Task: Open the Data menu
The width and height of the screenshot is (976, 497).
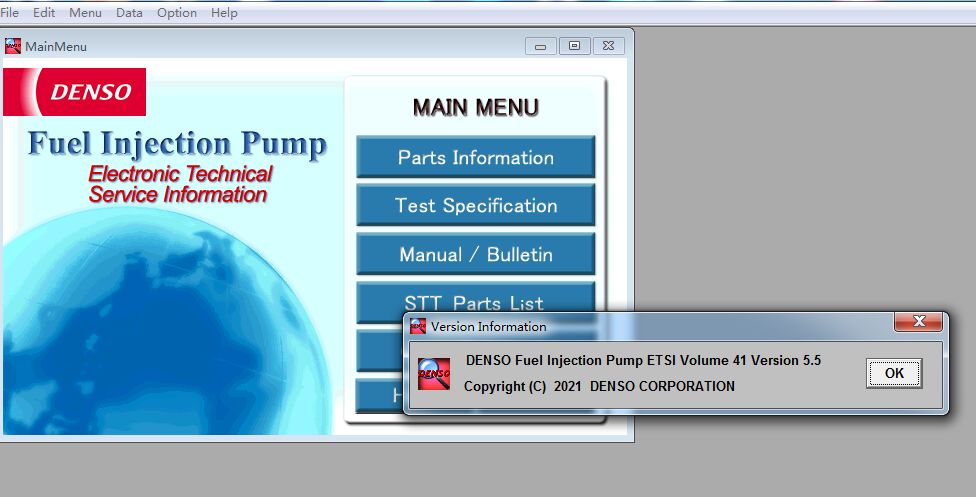Action: (x=129, y=12)
